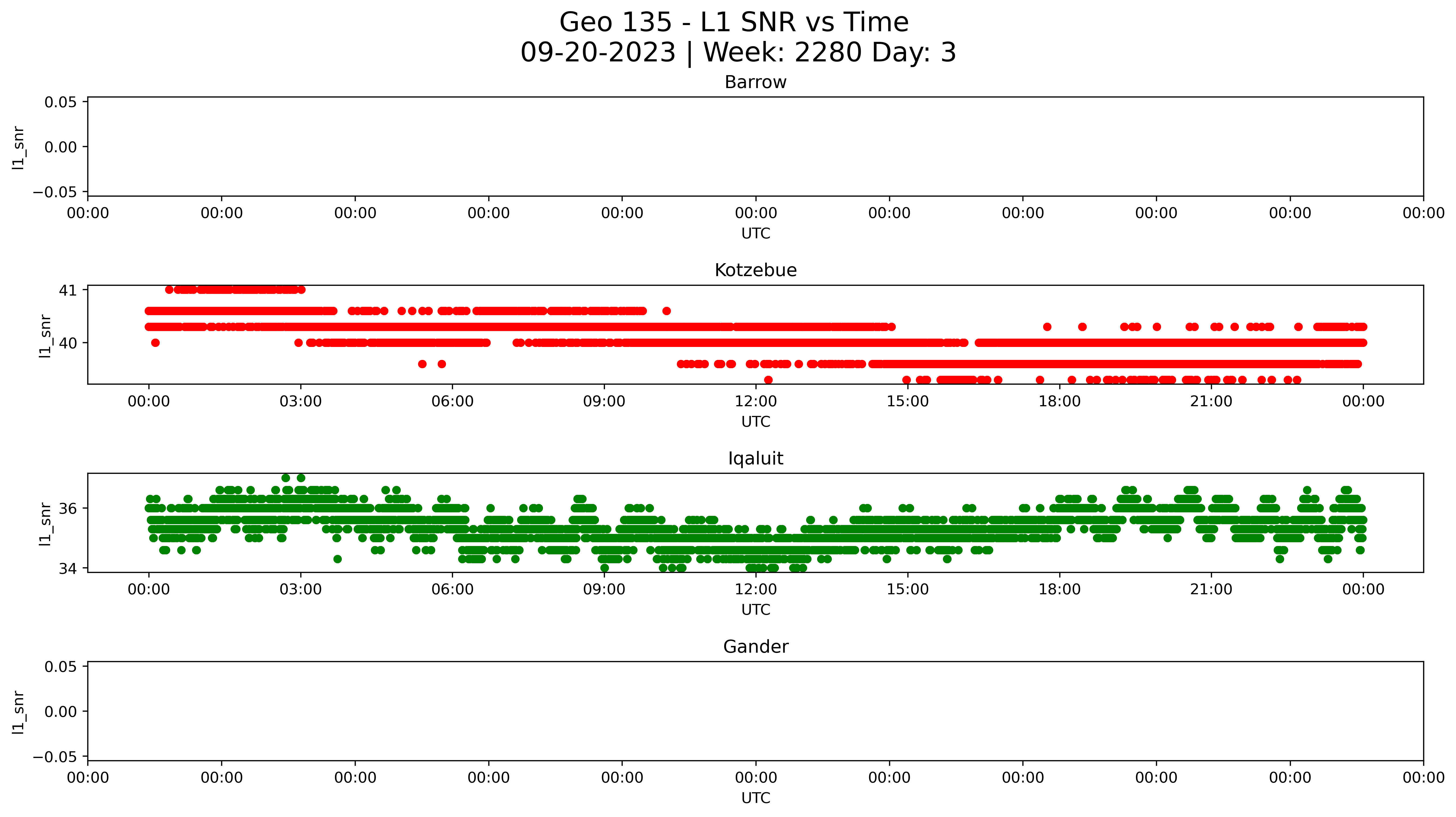Click the 36 y-tick on Iqaluit plot
This screenshot has height=817, width=1456.
[x=68, y=509]
